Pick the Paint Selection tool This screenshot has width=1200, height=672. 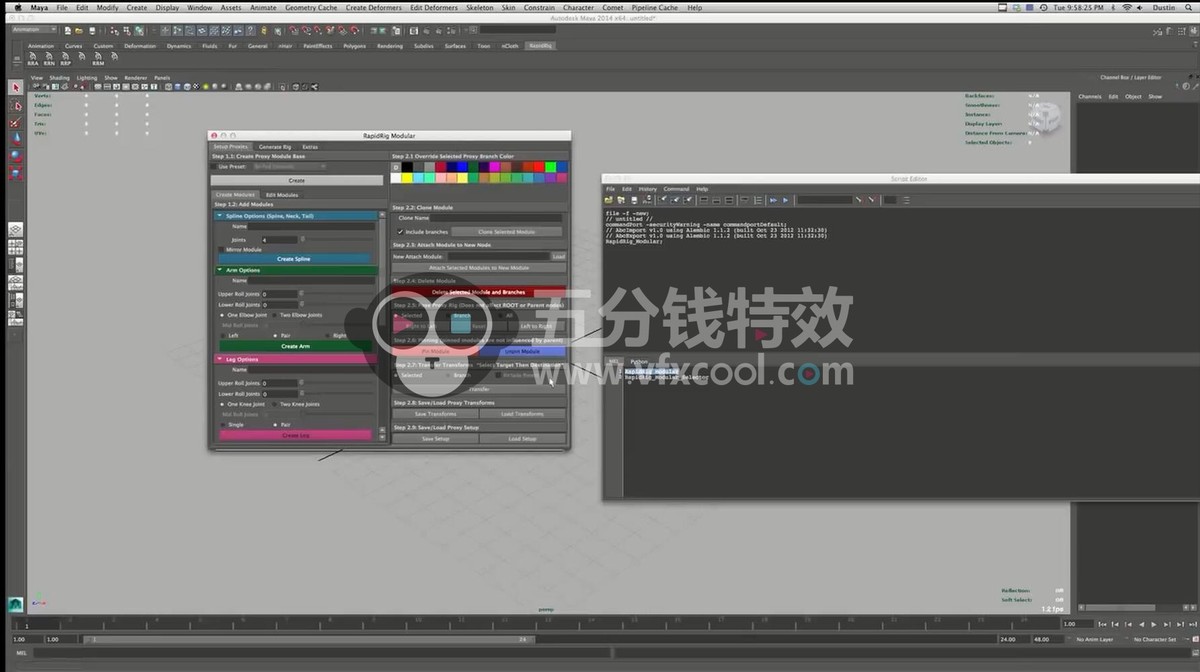[x=16, y=123]
